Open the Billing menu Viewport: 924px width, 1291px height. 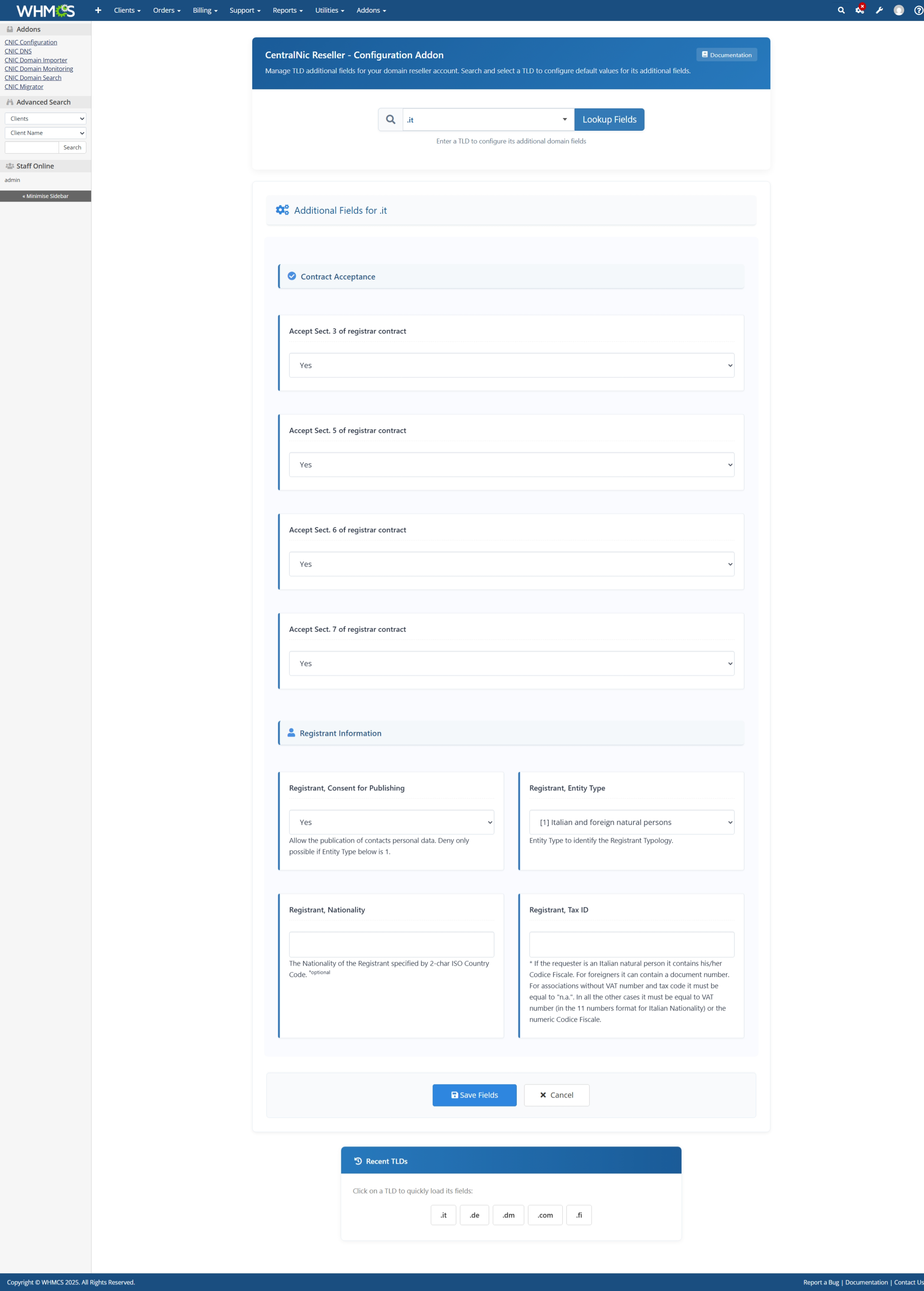(x=205, y=10)
